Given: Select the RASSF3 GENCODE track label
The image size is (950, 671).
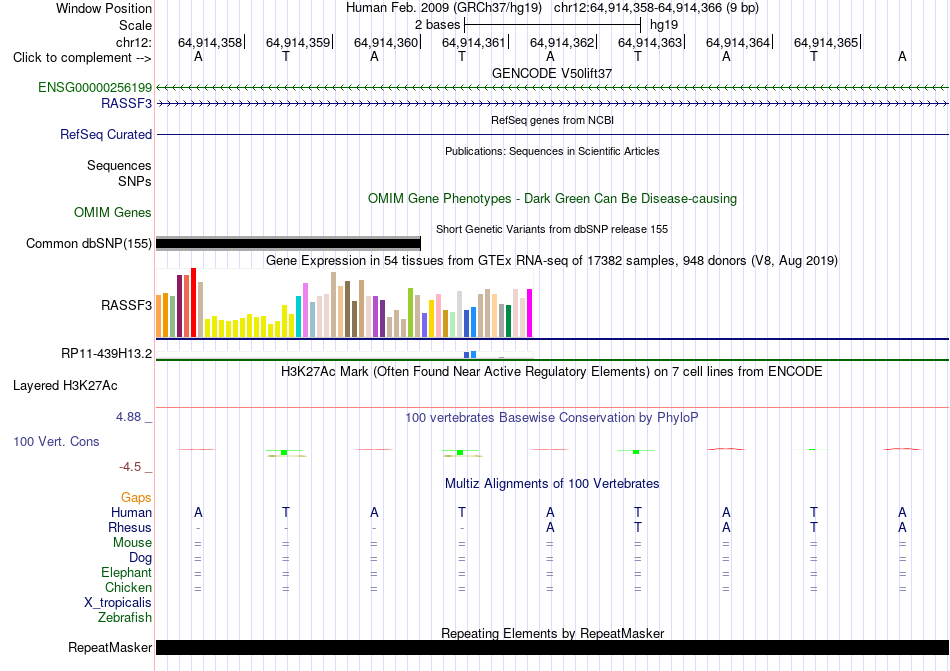Looking at the screenshot, I should [126, 104].
